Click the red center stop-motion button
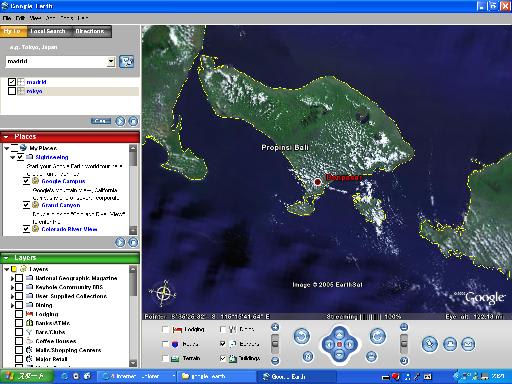This screenshot has width=512, height=384. 339,345
